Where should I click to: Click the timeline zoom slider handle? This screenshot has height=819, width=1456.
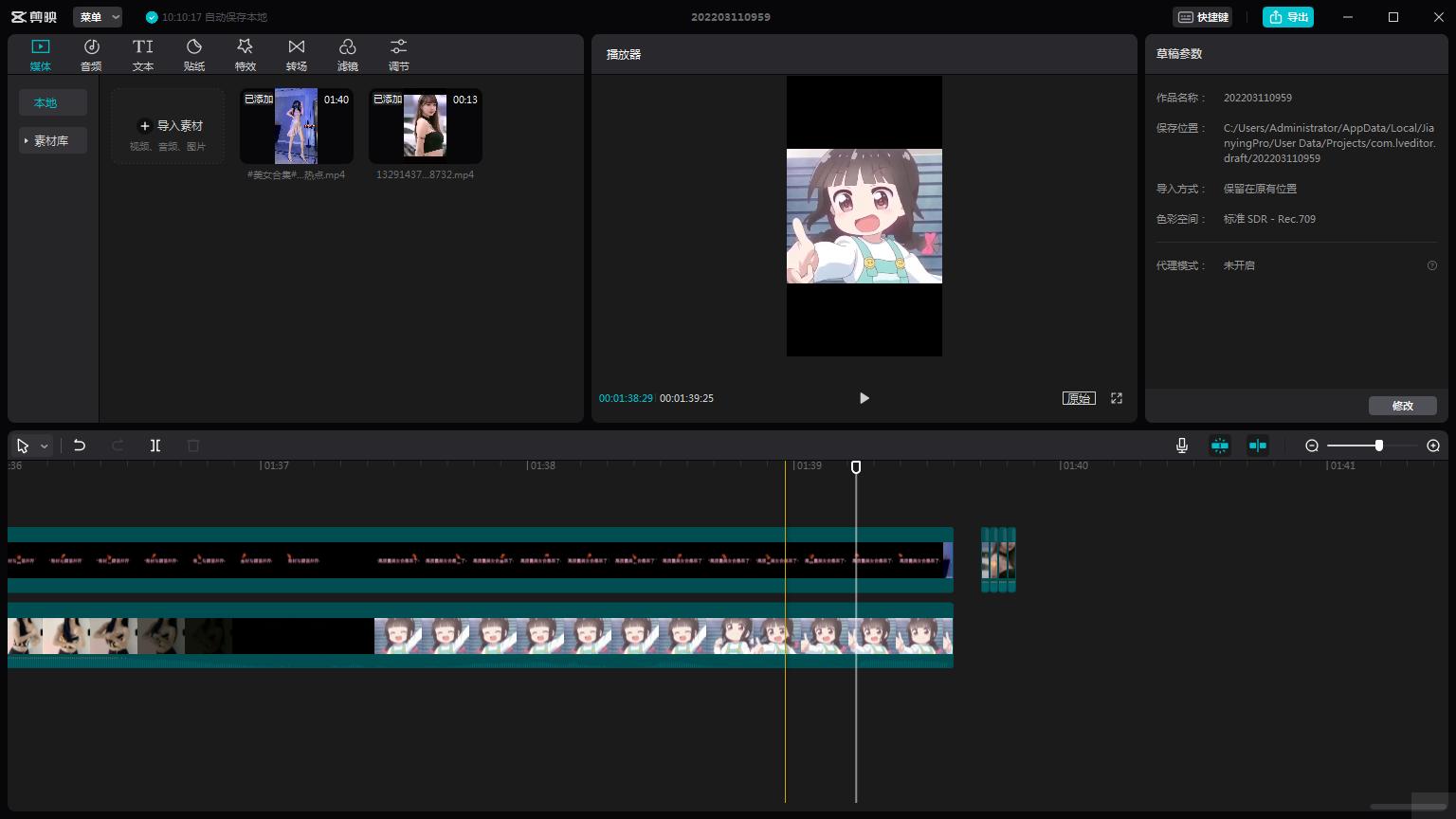coord(1379,446)
